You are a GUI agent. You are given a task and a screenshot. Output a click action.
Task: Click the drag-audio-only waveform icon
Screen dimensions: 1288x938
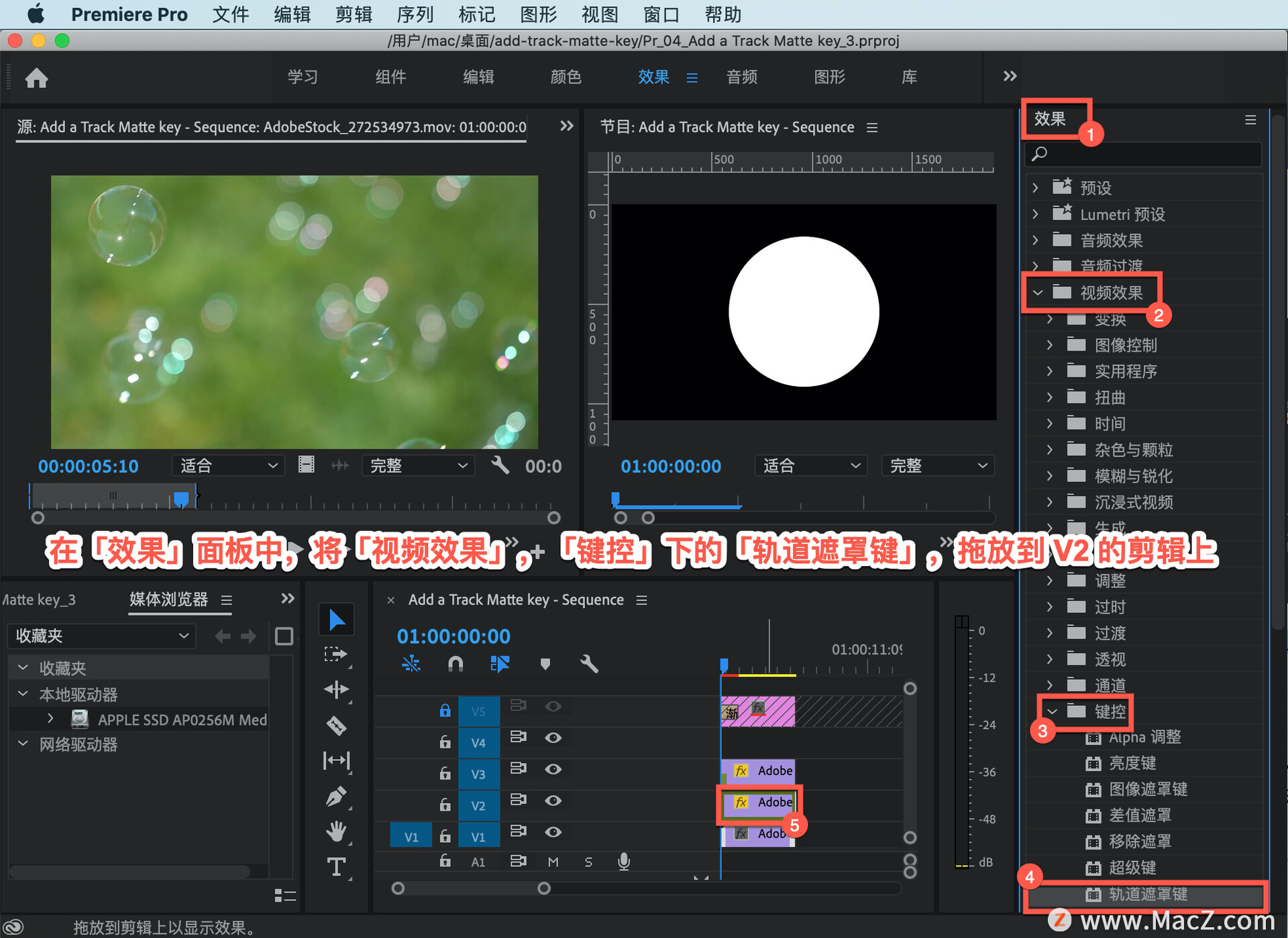click(340, 465)
